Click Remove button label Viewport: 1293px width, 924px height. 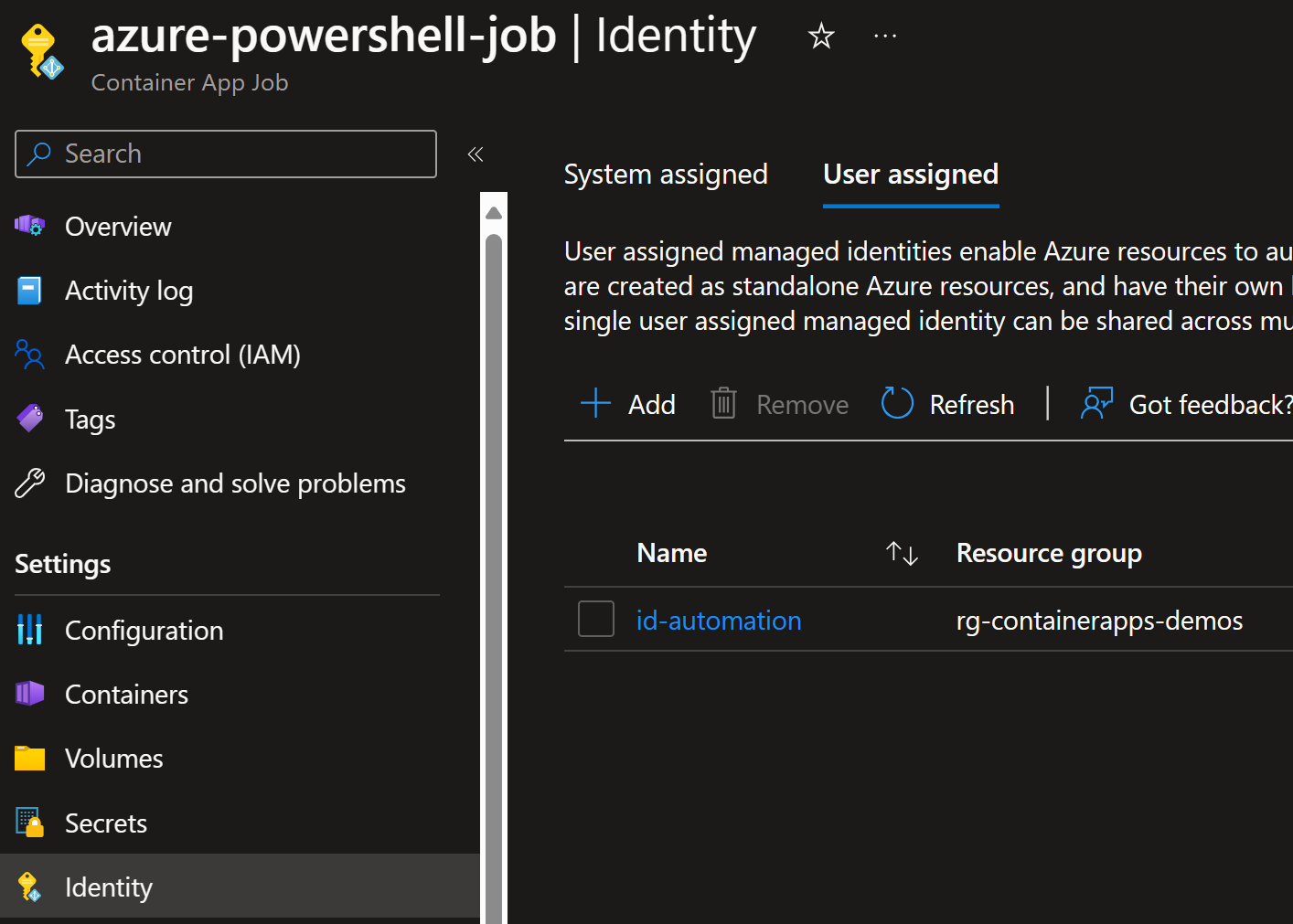[802, 404]
